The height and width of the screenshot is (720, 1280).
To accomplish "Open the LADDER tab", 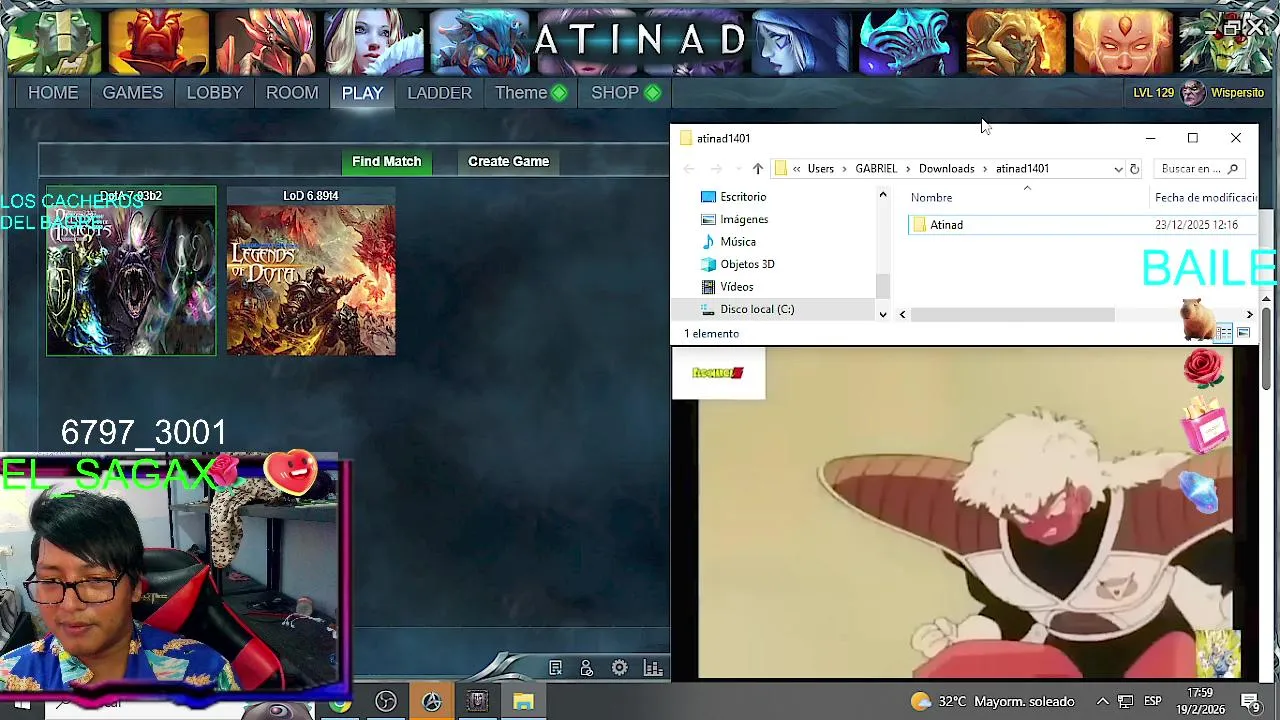I will click(x=439, y=92).
